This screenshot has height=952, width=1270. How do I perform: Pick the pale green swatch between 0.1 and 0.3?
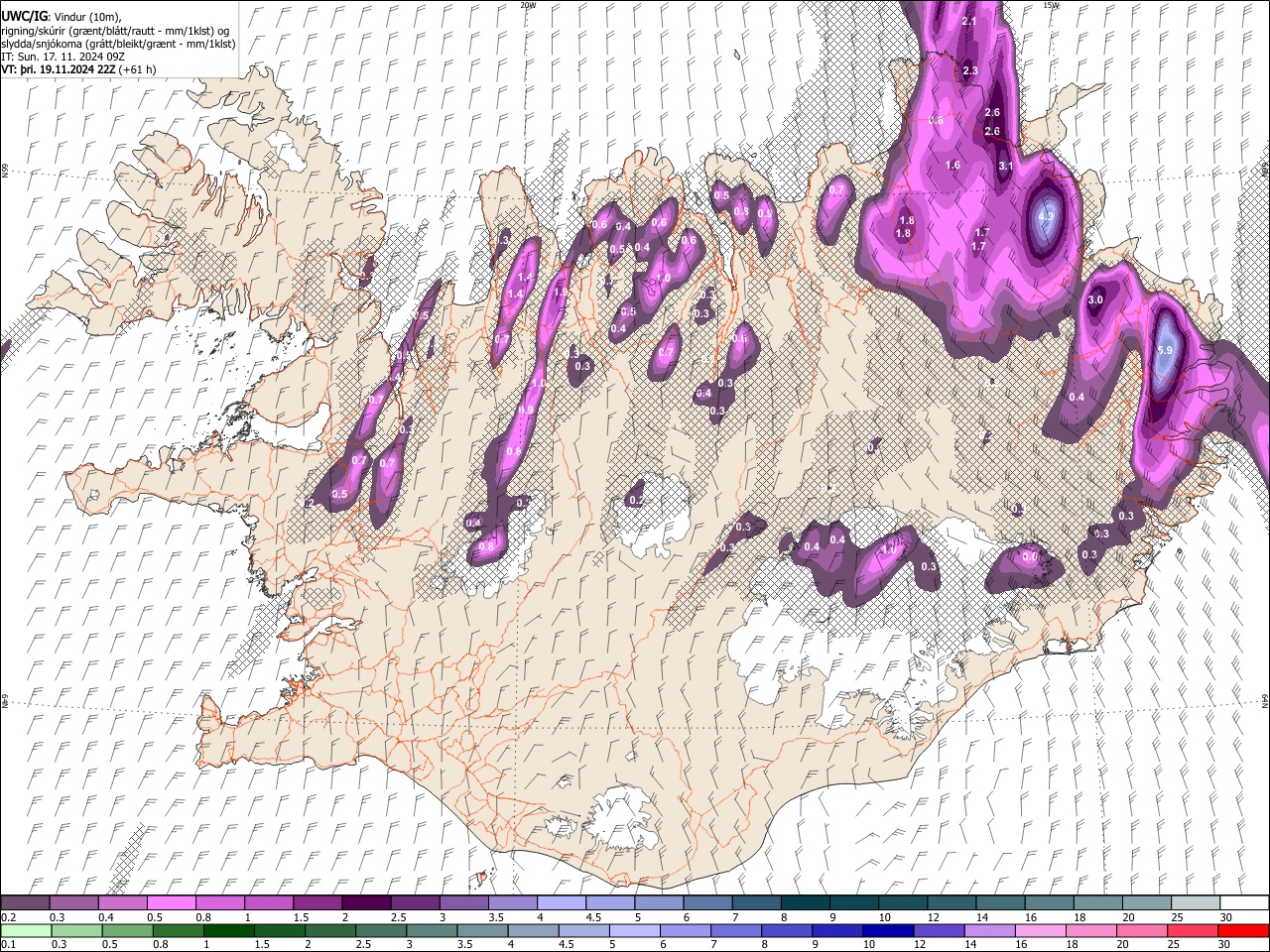coord(25,930)
